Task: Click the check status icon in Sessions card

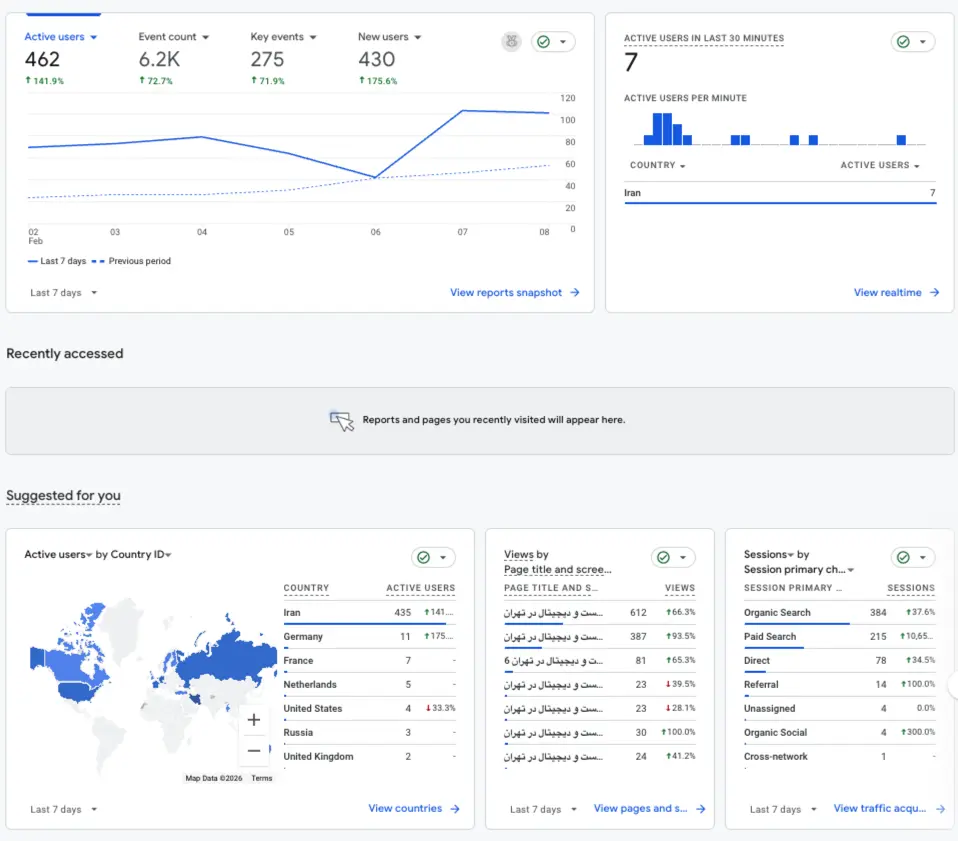Action: click(x=903, y=557)
